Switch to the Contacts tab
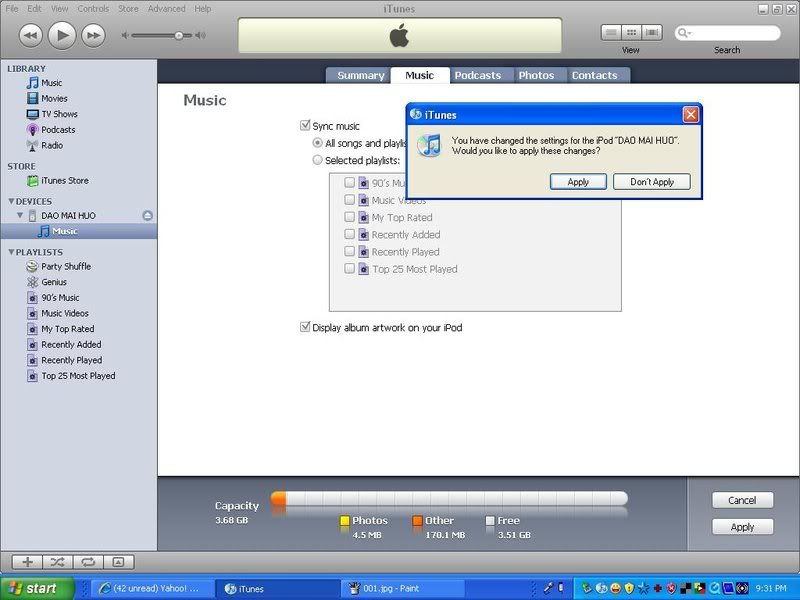Screen dimensions: 800x600 (594, 76)
